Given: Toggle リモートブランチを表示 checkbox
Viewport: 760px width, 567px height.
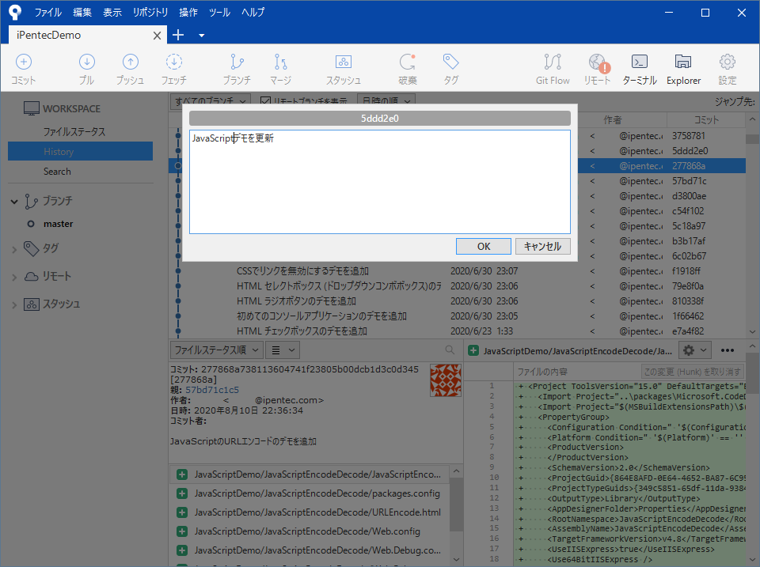Looking at the screenshot, I should (265, 100).
